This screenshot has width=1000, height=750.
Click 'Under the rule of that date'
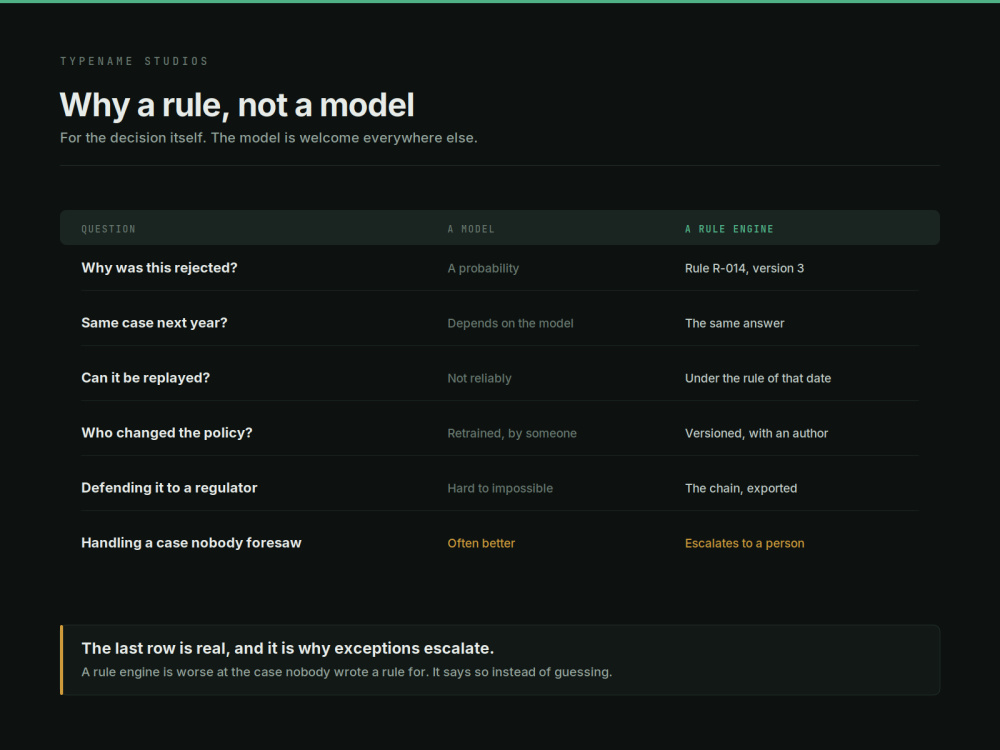[x=758, y=378]
